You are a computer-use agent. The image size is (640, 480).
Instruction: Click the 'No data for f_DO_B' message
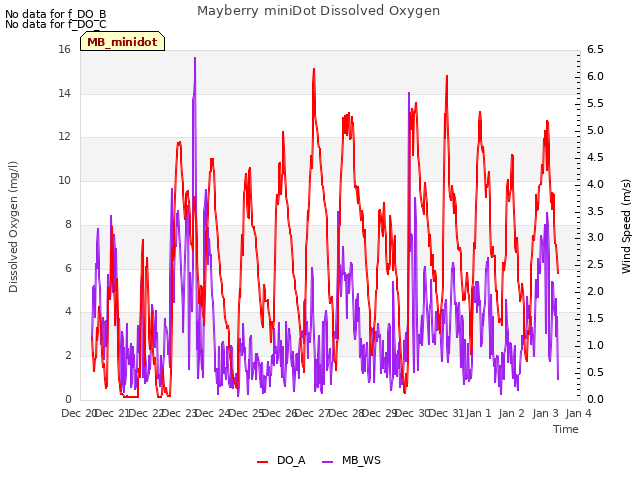pos(56,14)
